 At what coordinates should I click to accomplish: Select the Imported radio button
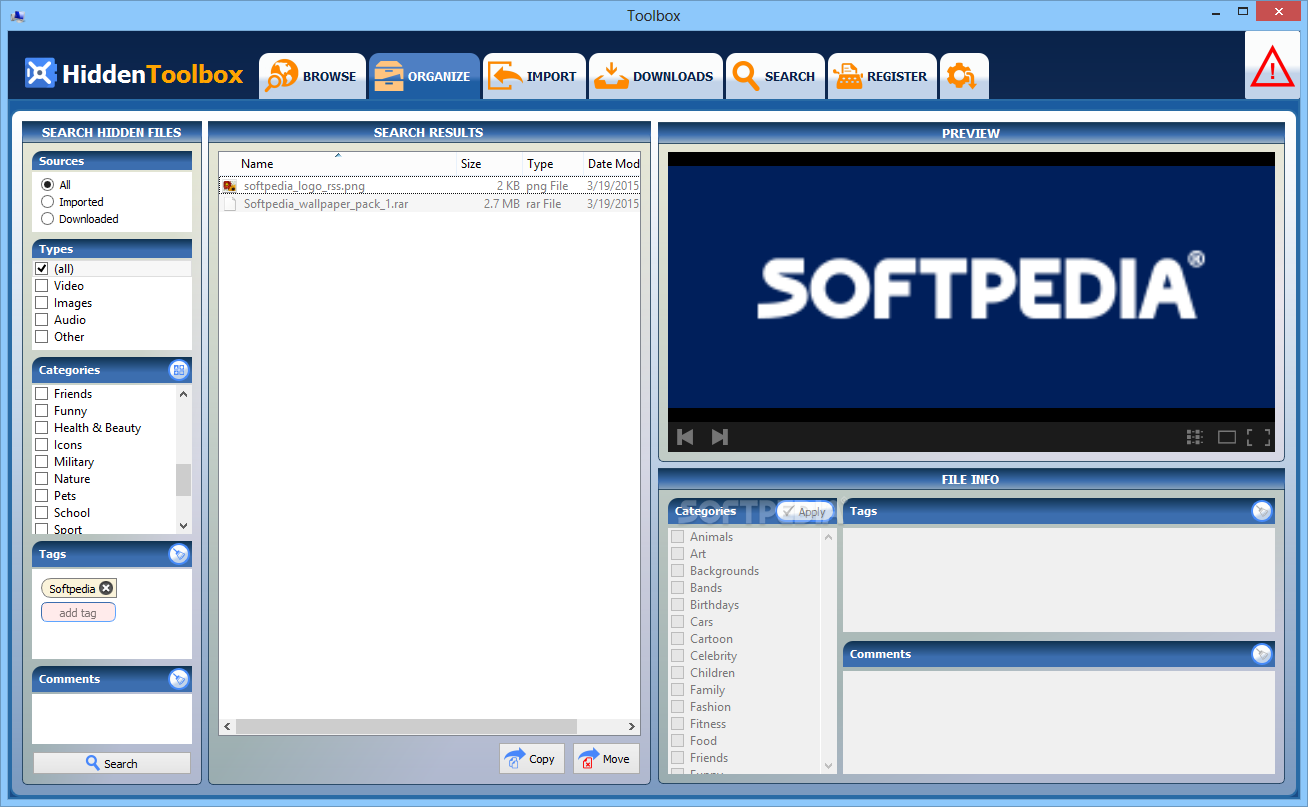pos(47,201)
